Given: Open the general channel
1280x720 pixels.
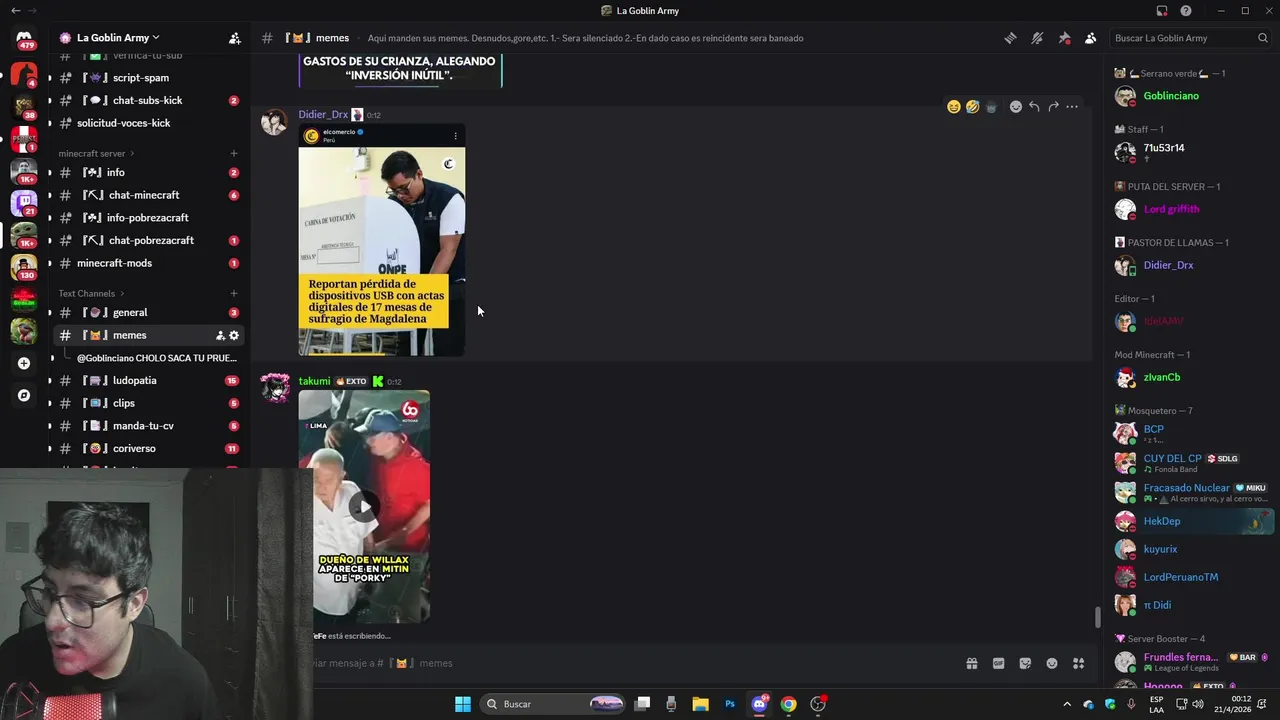Looking at the screenshot, I should (x=149, y=313).
